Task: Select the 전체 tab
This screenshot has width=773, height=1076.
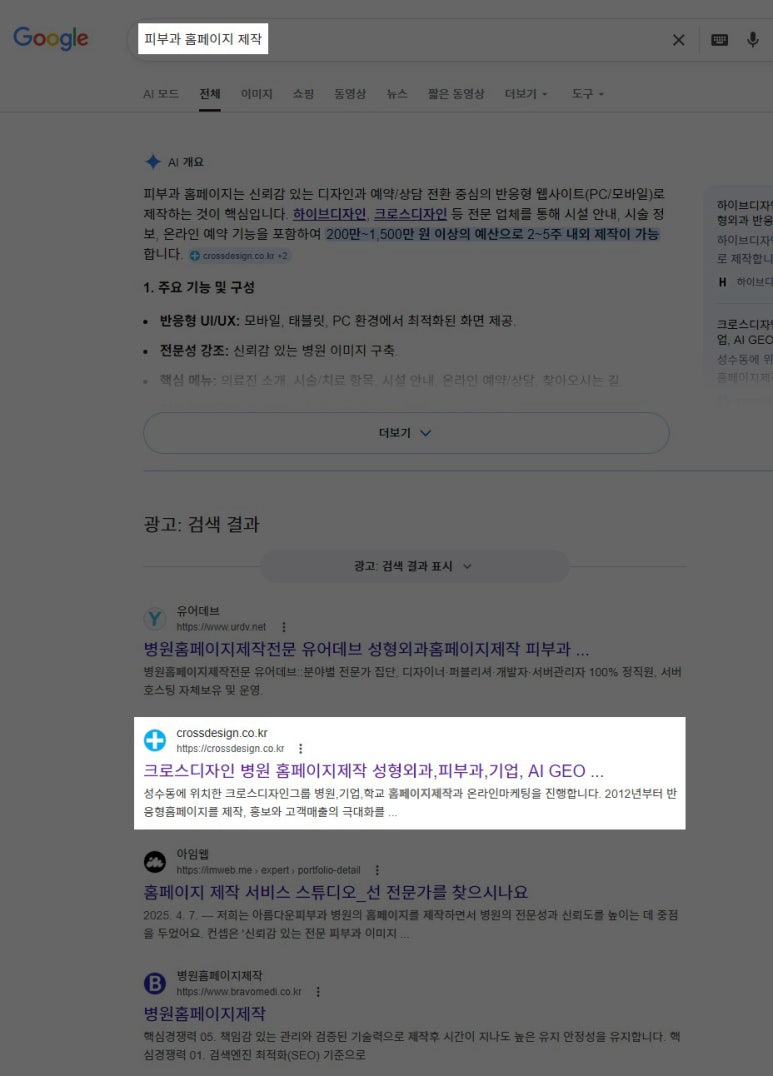Action: click(209, 94)
